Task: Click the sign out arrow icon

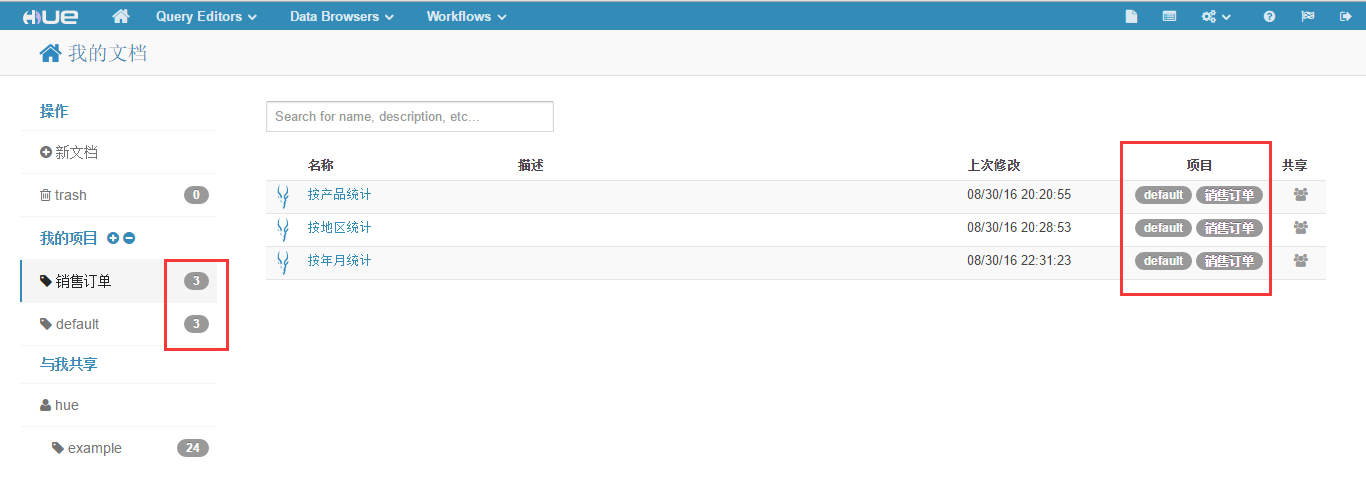Action: (x=1345, y=16)
